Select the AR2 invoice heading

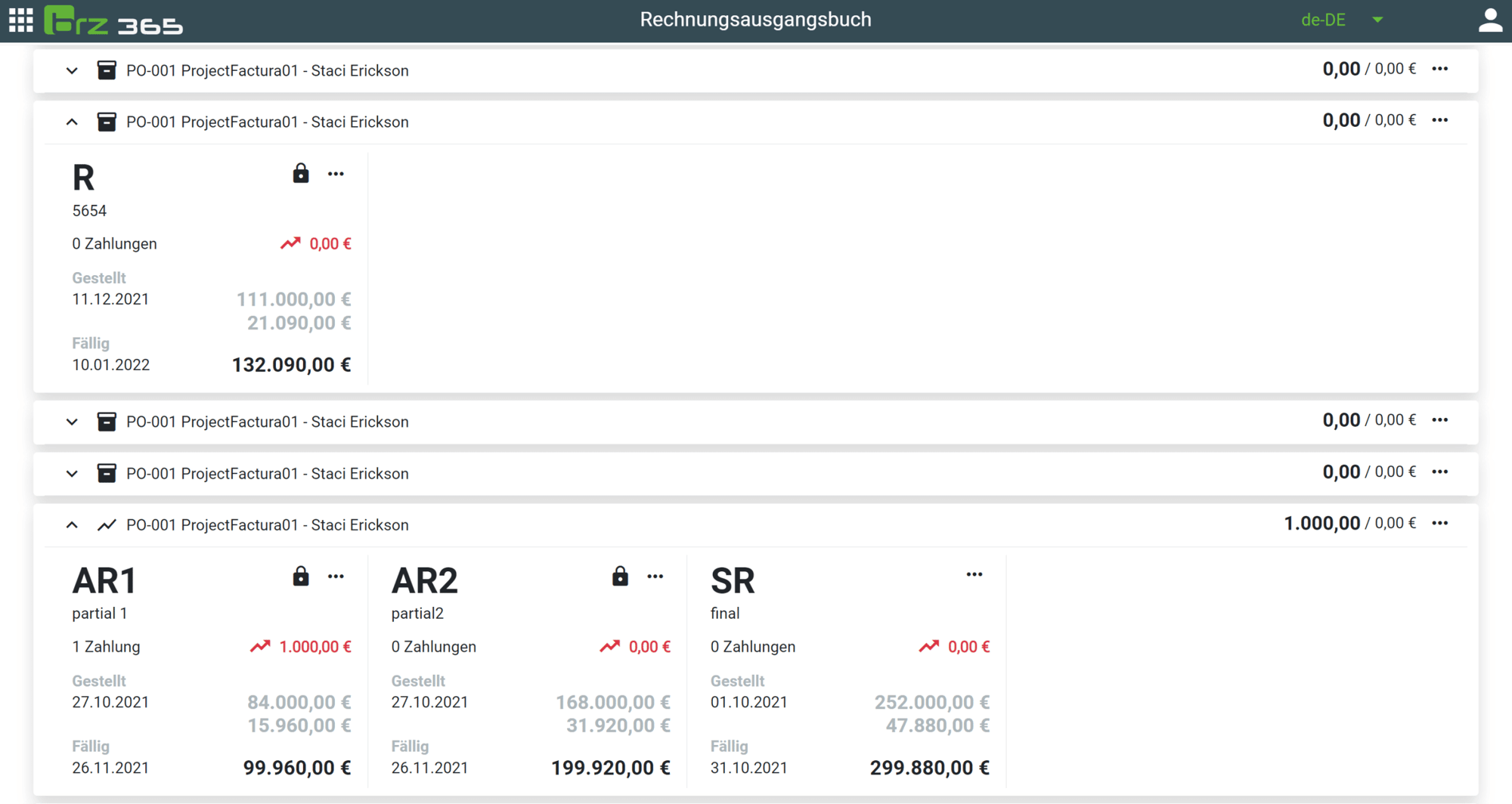tap(424, 581)
